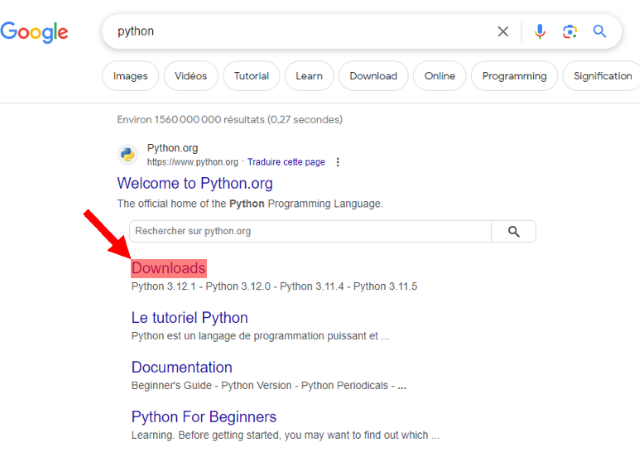Select the Signification filter chip

pyautogui.click(x=602, y=76)
